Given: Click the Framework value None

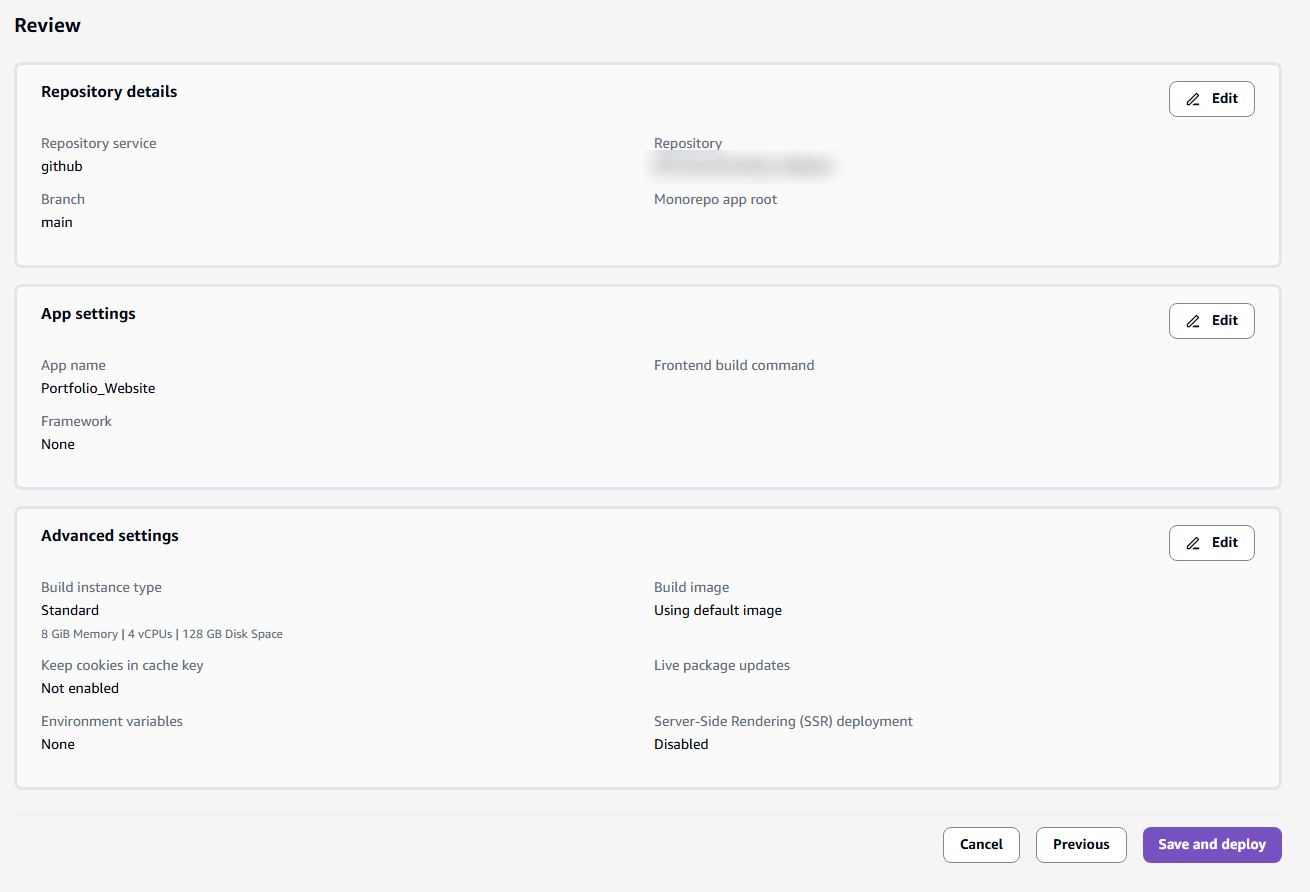Looking at the screenshot, I should [x=57, y=444].
